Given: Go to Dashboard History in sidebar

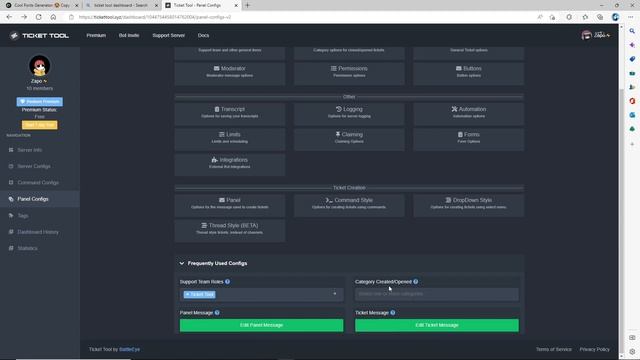Looking at the screenshot, I should click(40, 232).
